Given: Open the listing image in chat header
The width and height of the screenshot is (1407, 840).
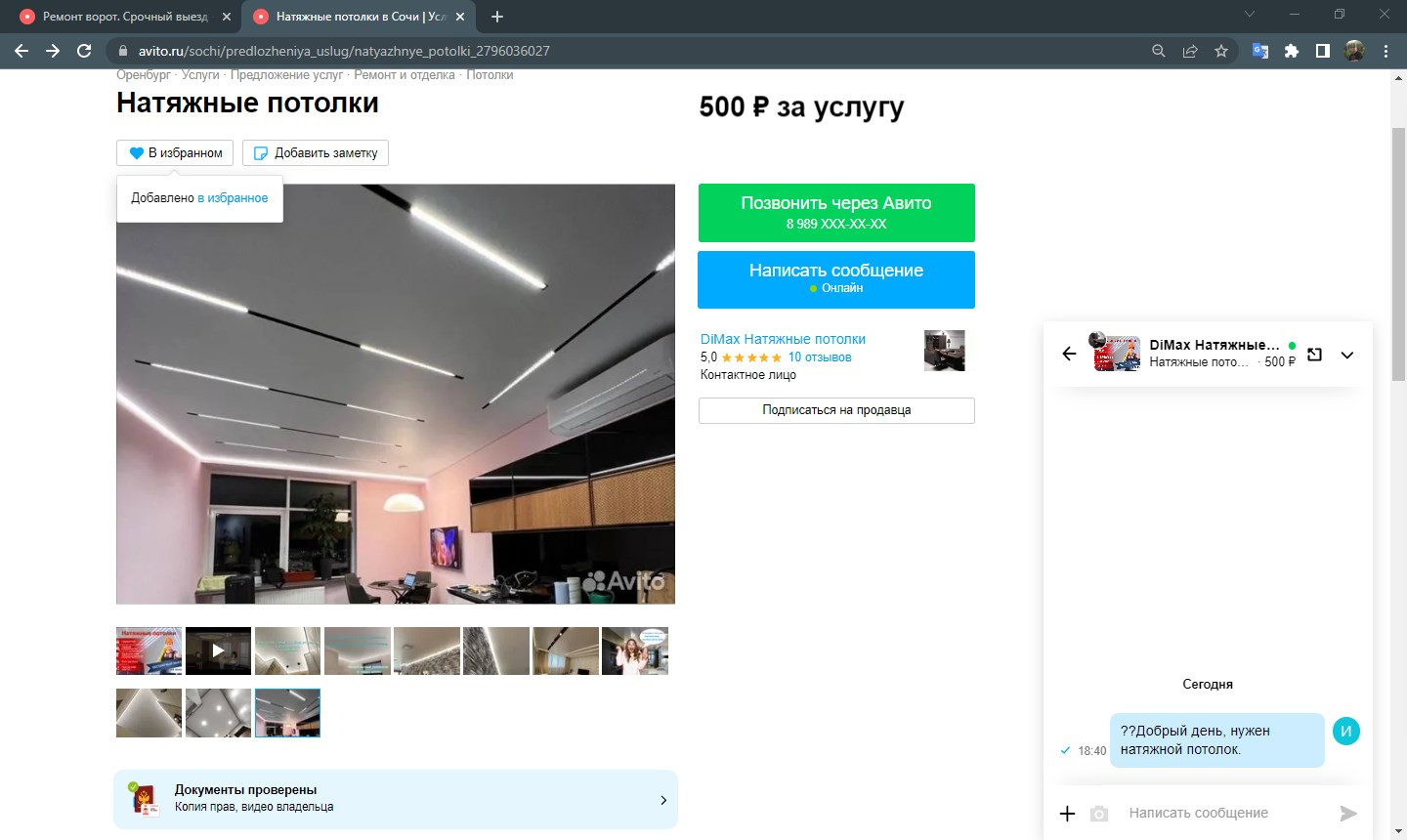Looking at the screenshot, I should click(1116, 353).
